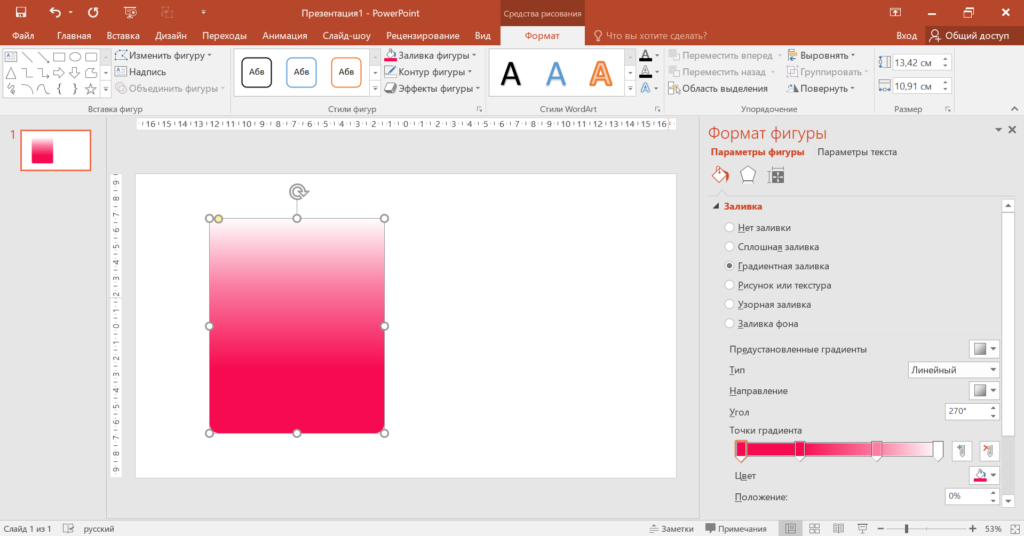
Task: Open the Тип Линейный dropdown
Action: (953, 370)
